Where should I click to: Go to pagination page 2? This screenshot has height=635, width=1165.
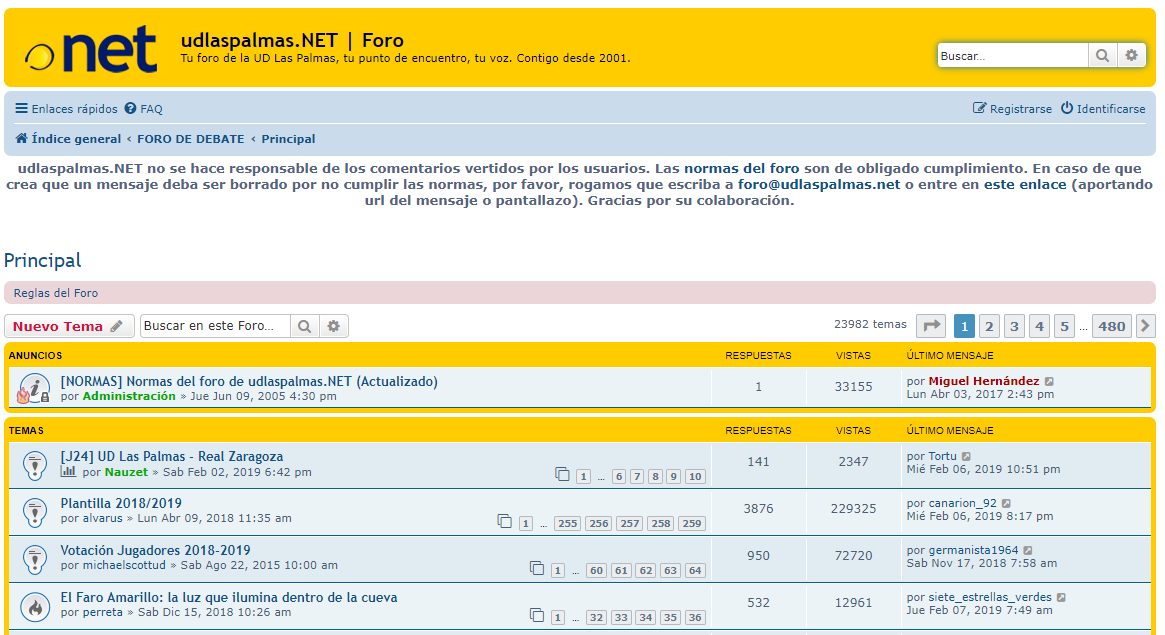pos(989,326)
